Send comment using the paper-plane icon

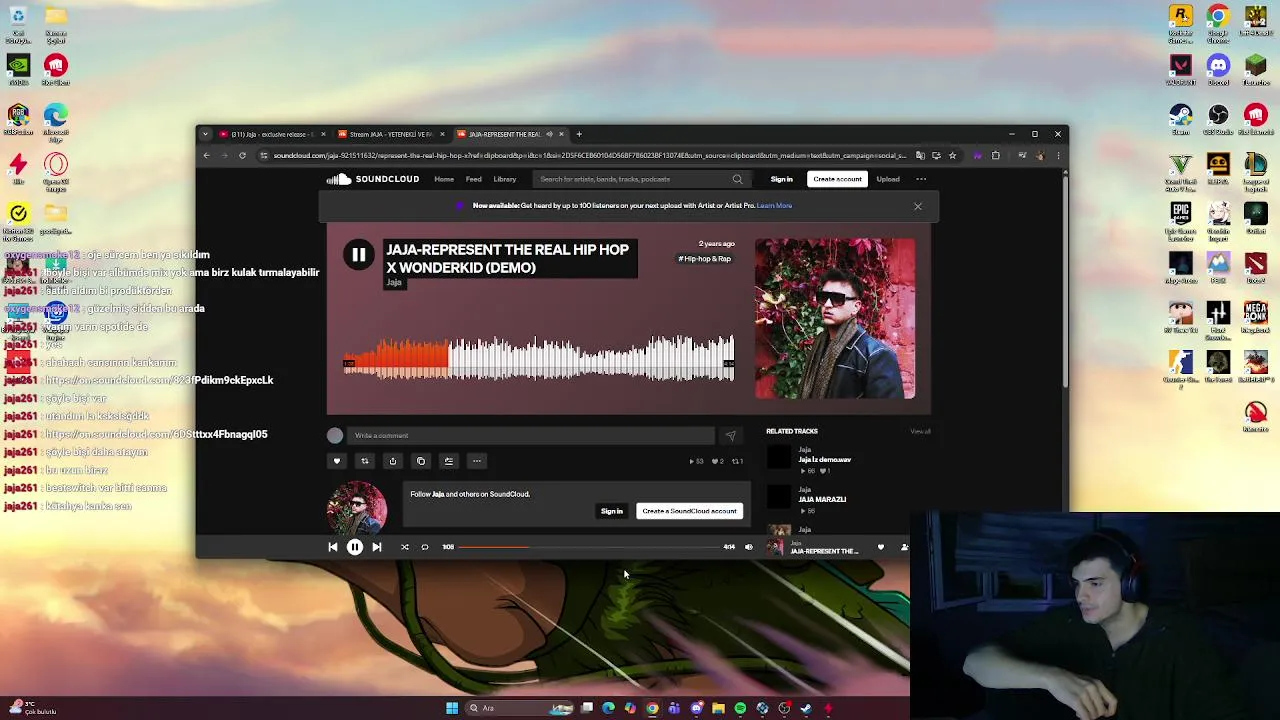coord(730,436)
